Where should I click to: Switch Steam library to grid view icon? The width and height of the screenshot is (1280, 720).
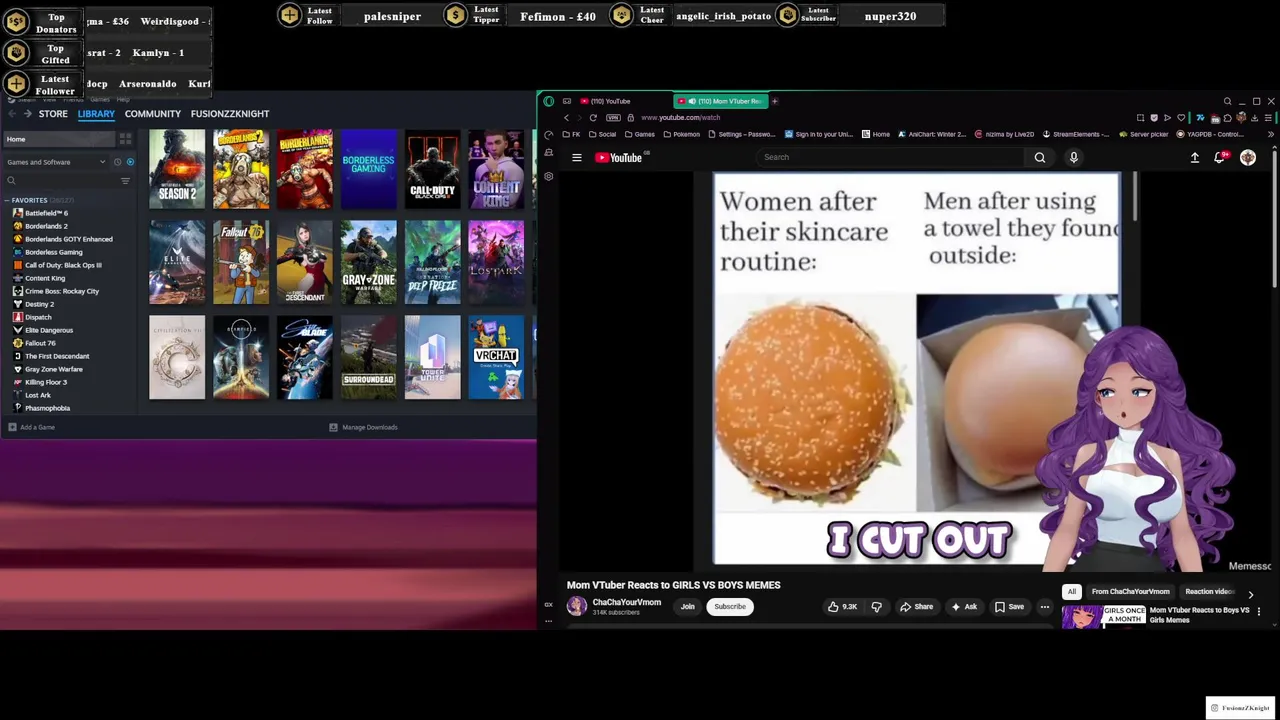point(125,139)
